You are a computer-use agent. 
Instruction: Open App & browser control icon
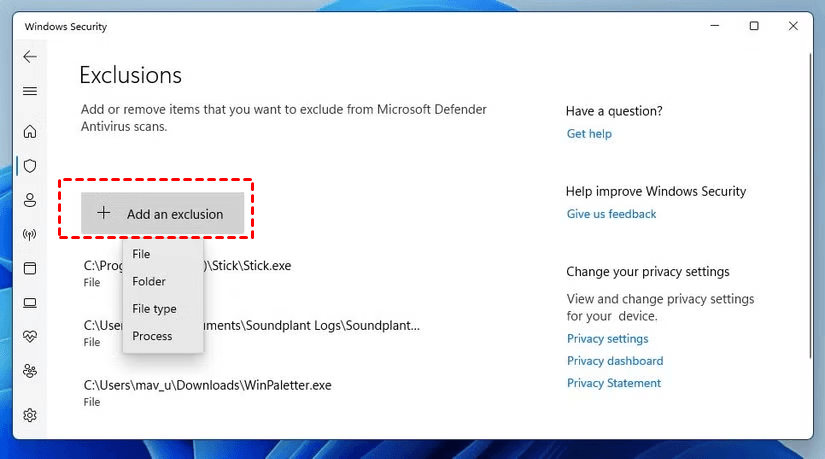pyautogui.click(x=30, y=269)
